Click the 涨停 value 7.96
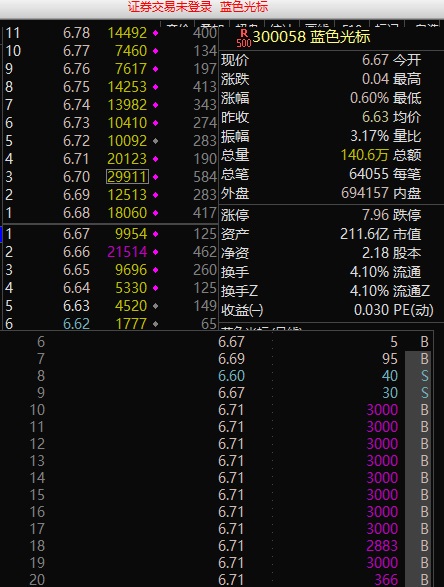The width and height of the screenshot is (444, 587). coord(375,215)
